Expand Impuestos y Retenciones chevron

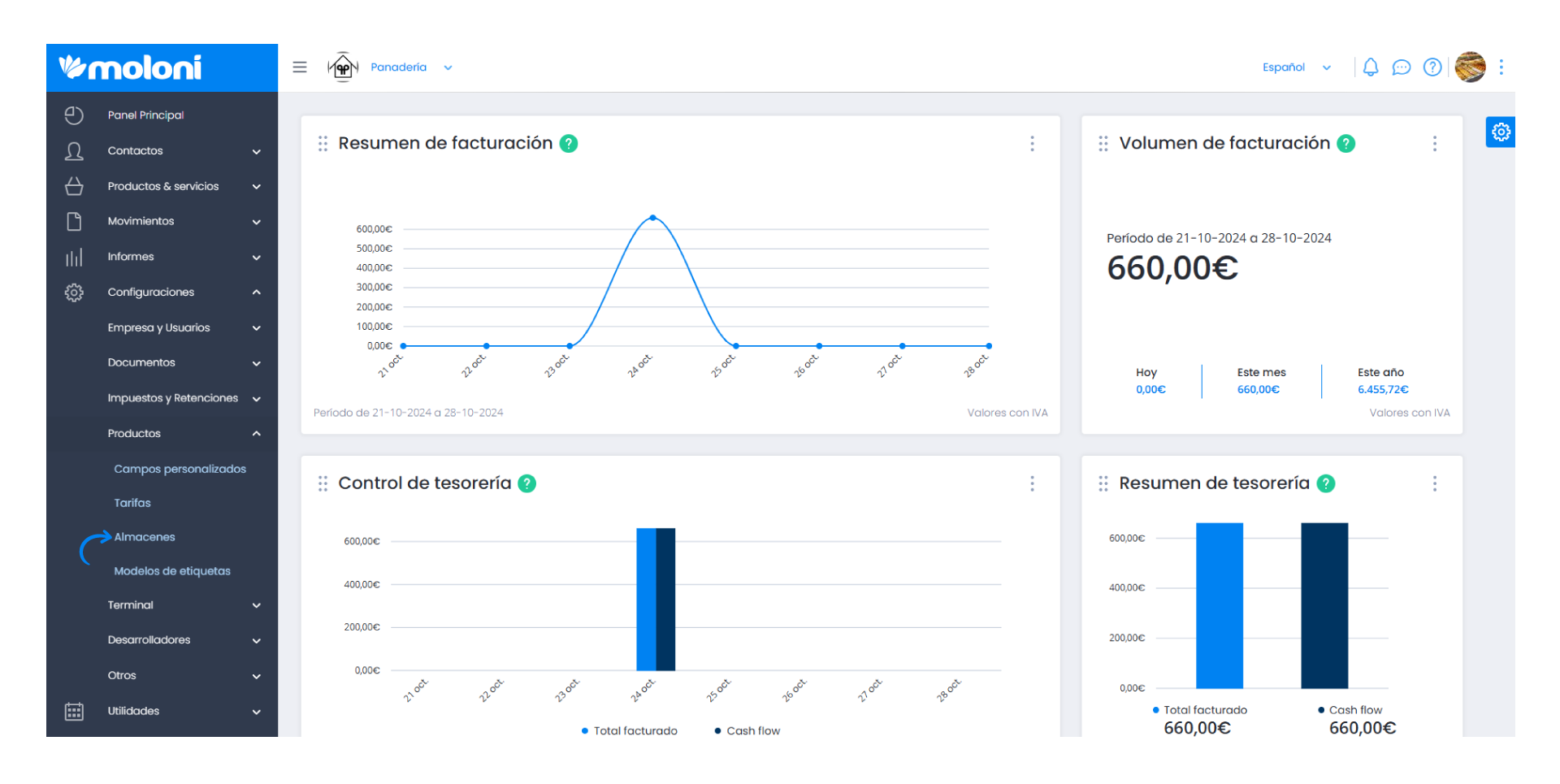pyautogui.click(x=257, y=399)
